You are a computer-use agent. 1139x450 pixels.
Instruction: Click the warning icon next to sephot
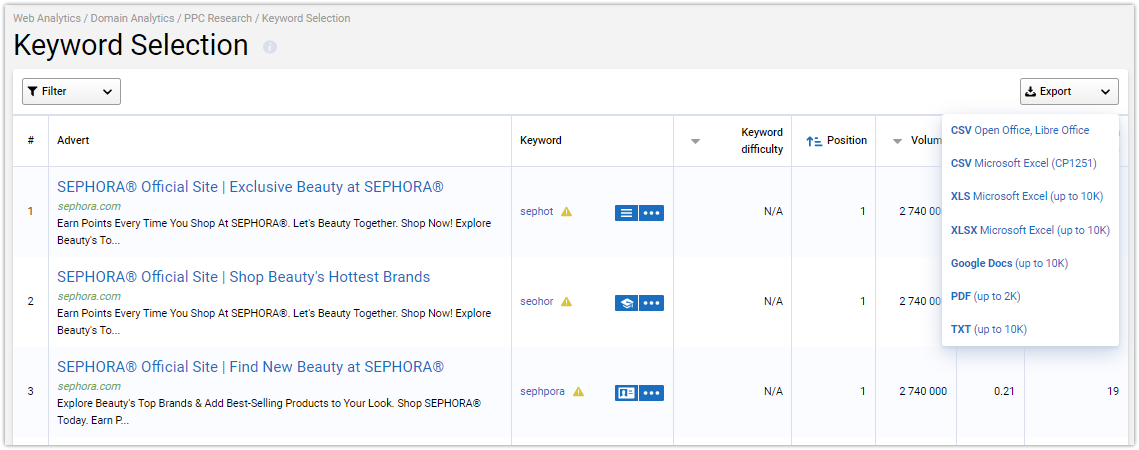click(567, 212)
